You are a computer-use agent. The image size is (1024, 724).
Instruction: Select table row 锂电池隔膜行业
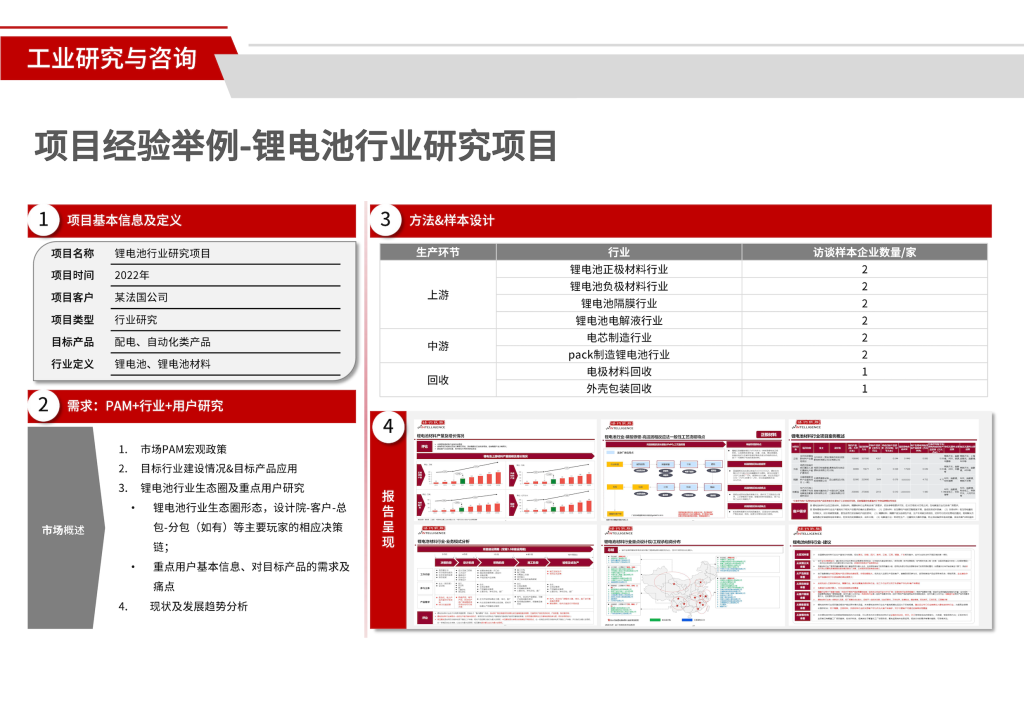pos(742,304)
